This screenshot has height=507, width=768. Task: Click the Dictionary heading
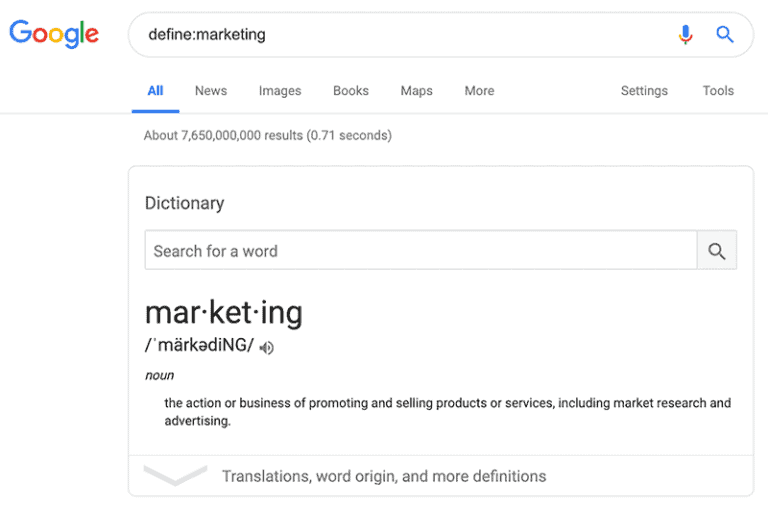click(185, 203)
